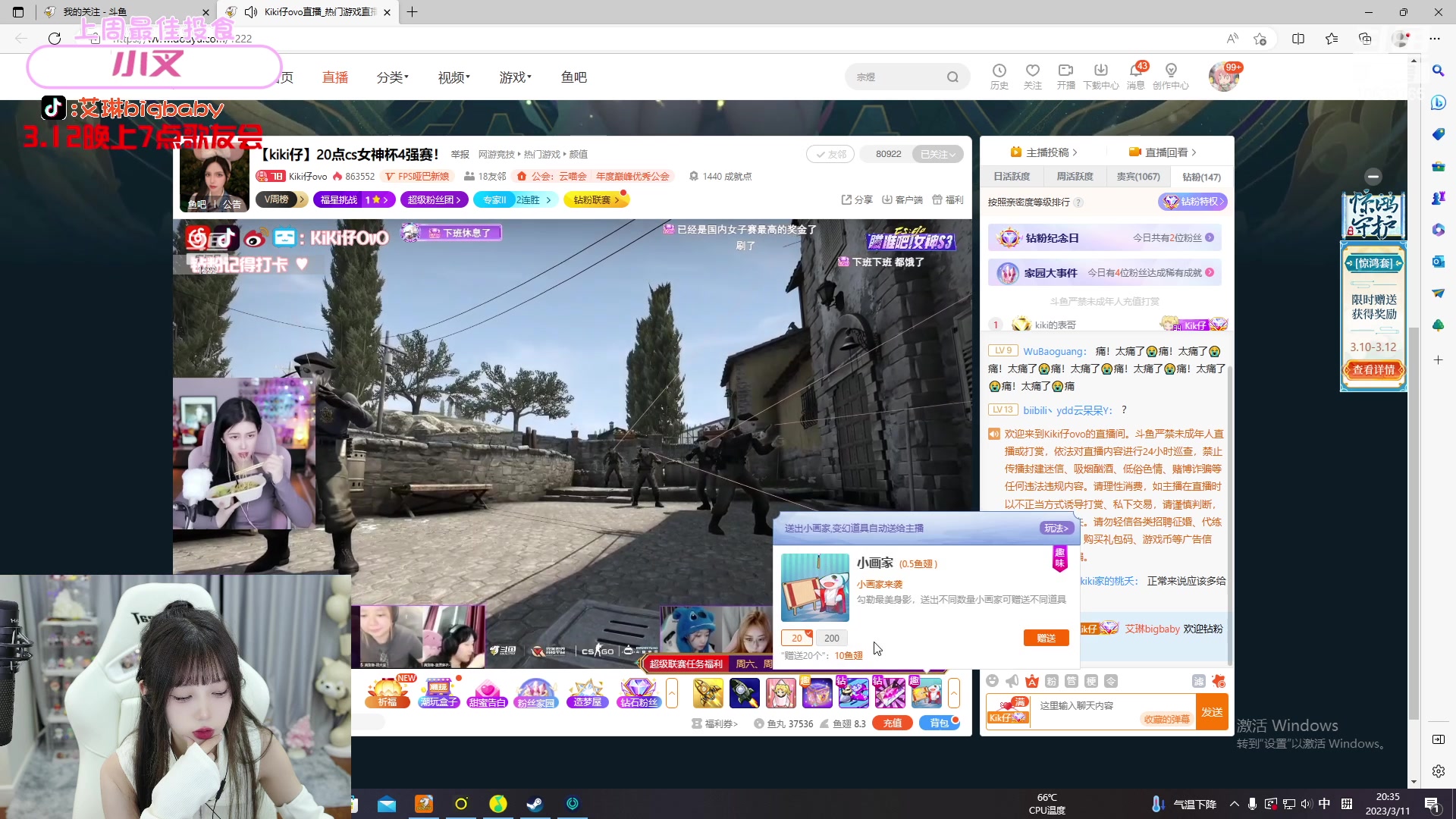This screenshot has width=1456, height=819.
Task: Collapse the minus button above side banner
Action: coord(1373,177)
